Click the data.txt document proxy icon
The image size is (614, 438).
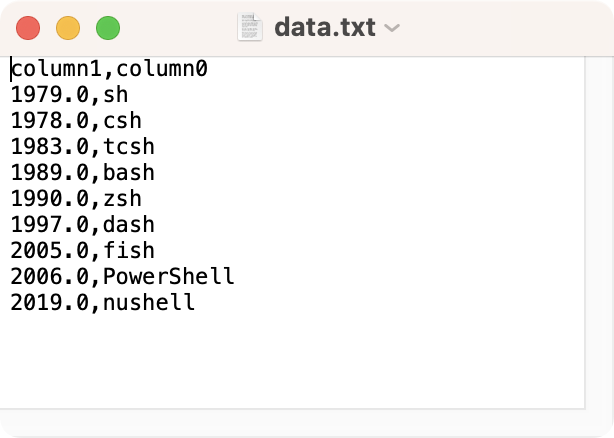point(249,27)
